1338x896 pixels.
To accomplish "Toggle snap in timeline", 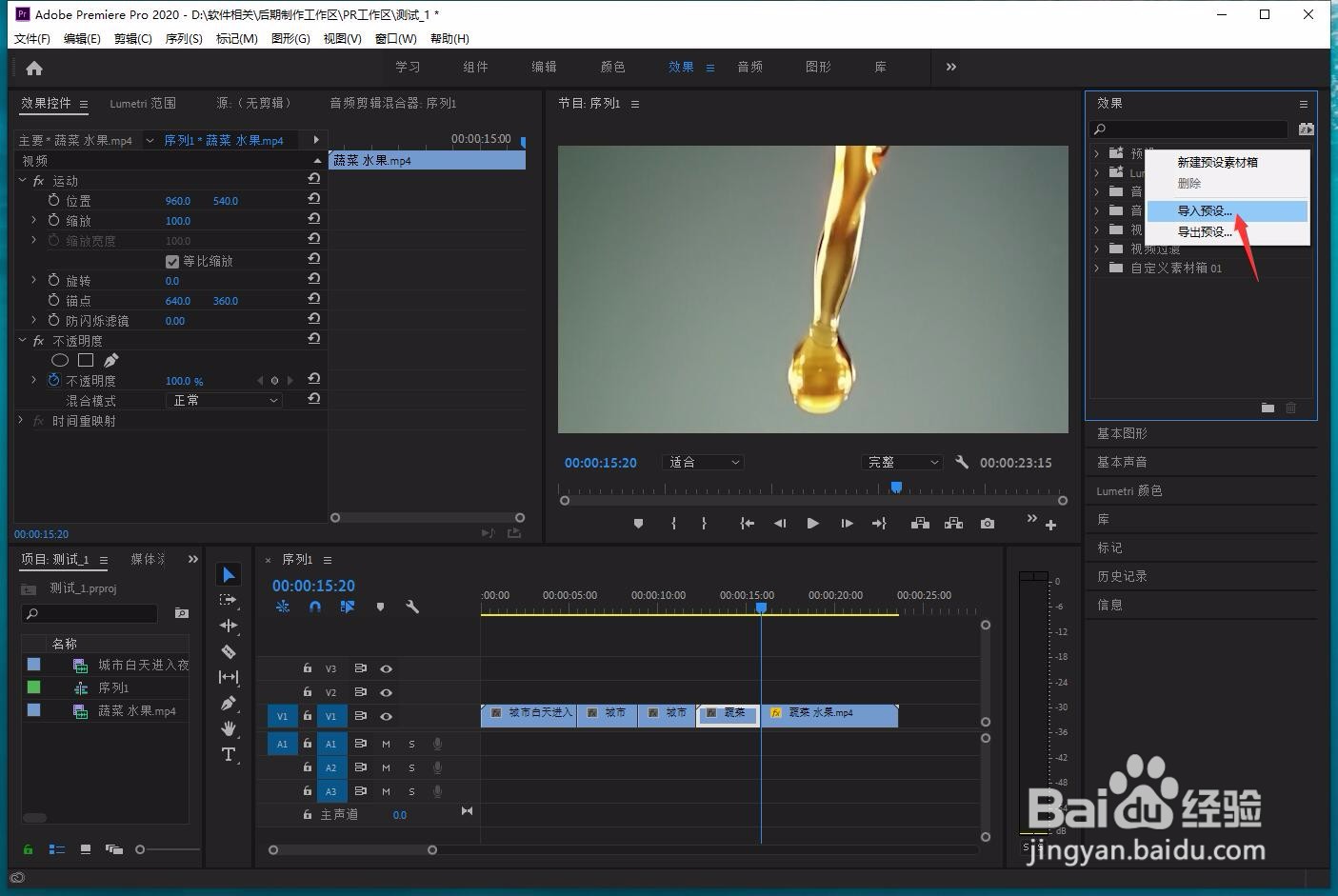I will coord(315,607).
